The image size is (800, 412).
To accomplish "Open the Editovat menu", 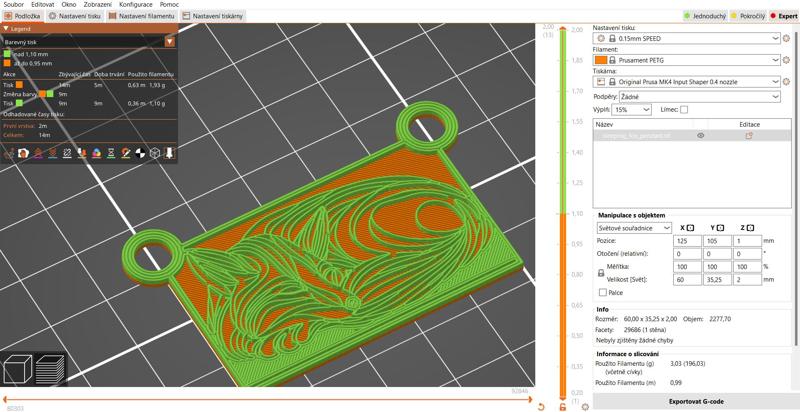I will [43, 4].
